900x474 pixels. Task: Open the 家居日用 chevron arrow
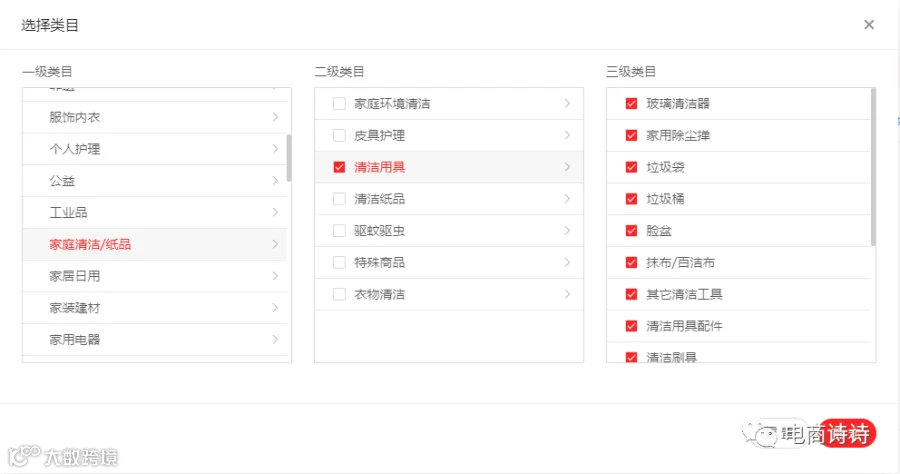[x=276, y=276]
